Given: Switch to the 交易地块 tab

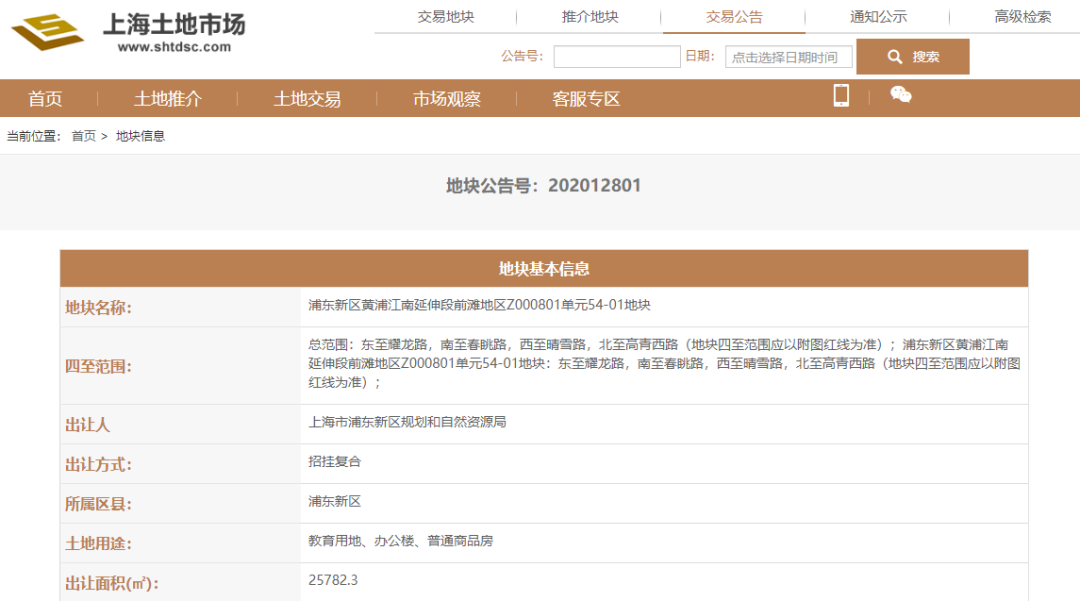Looking at the screenshot, I should [x=446, y=17].
